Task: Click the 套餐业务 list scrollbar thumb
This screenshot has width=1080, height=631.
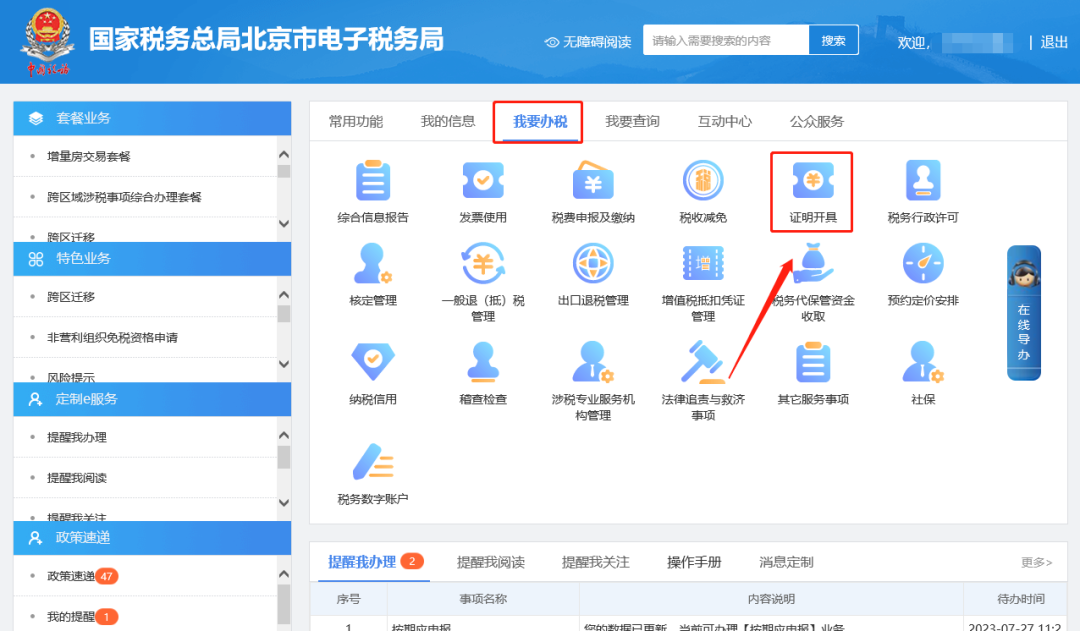Action: click(x=284, y=170)
